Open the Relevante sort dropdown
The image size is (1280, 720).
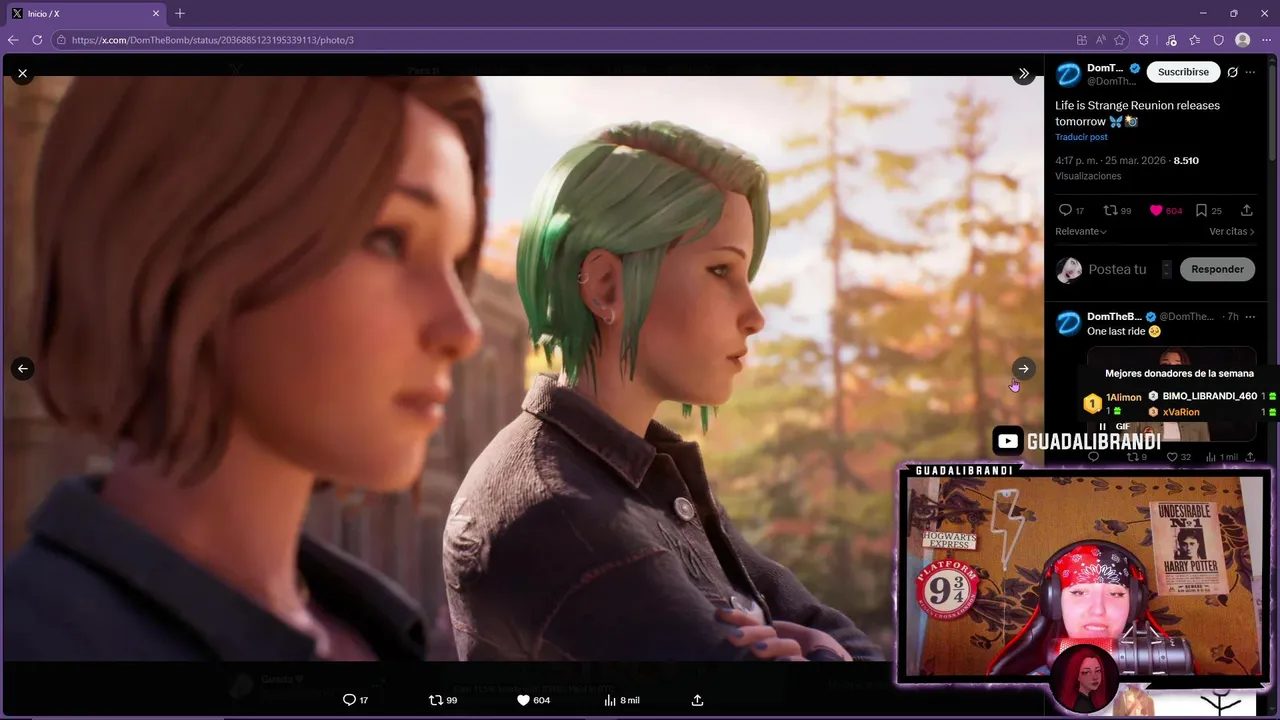click(1081, 231)
